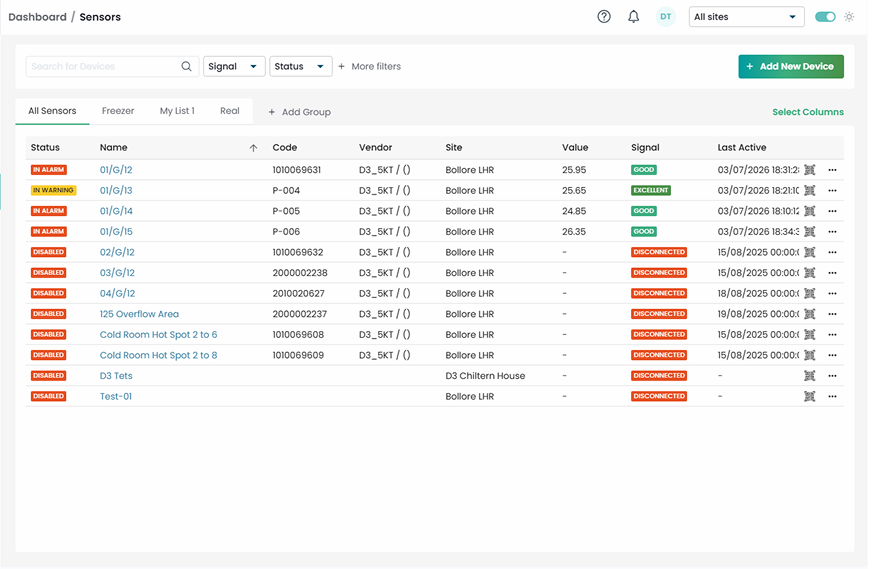Toggle the theme switch in header
Viewport: 874px width, 569px height.
[825, 17]
